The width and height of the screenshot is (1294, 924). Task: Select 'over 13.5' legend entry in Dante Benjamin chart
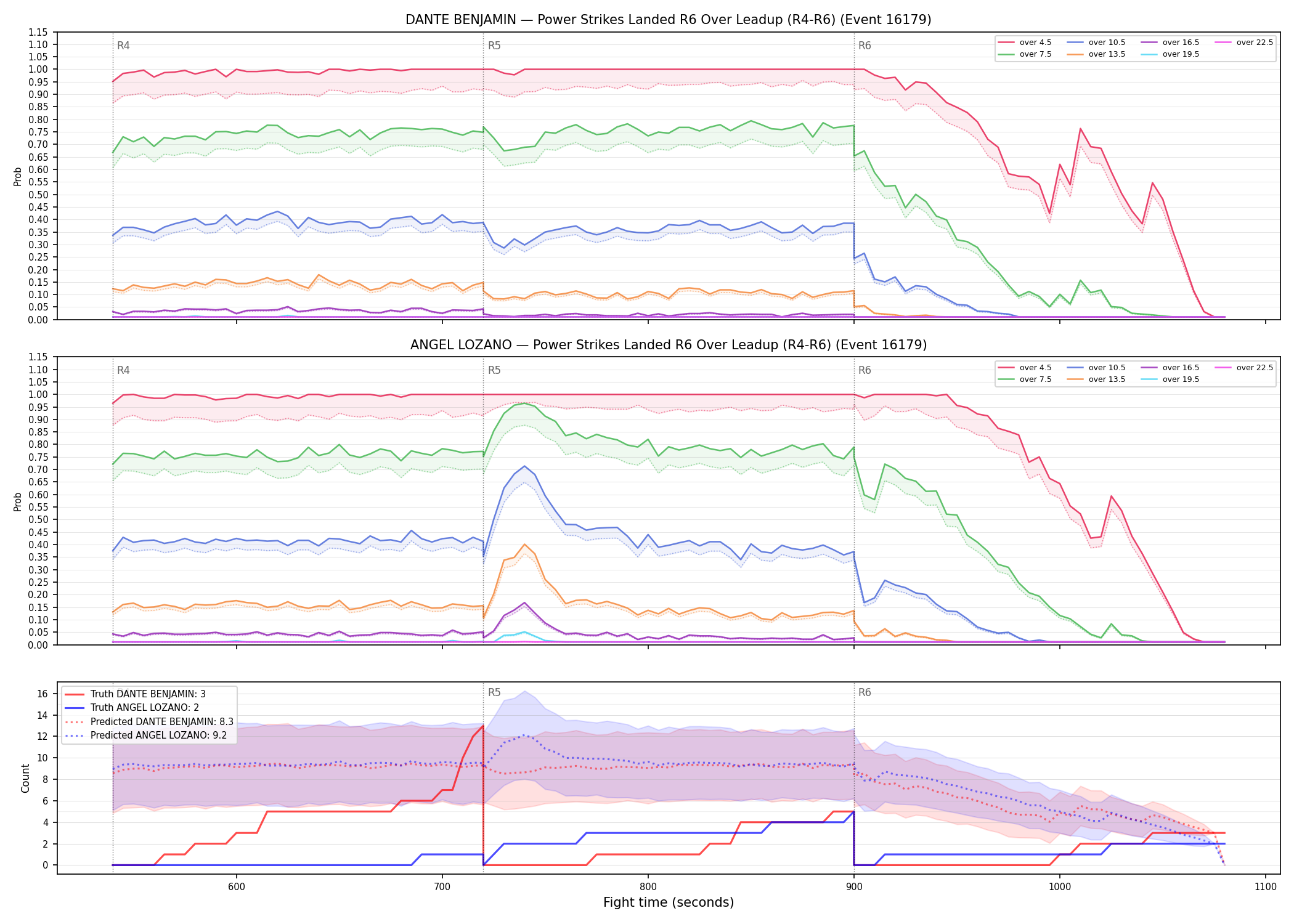tap(1096, 54)
